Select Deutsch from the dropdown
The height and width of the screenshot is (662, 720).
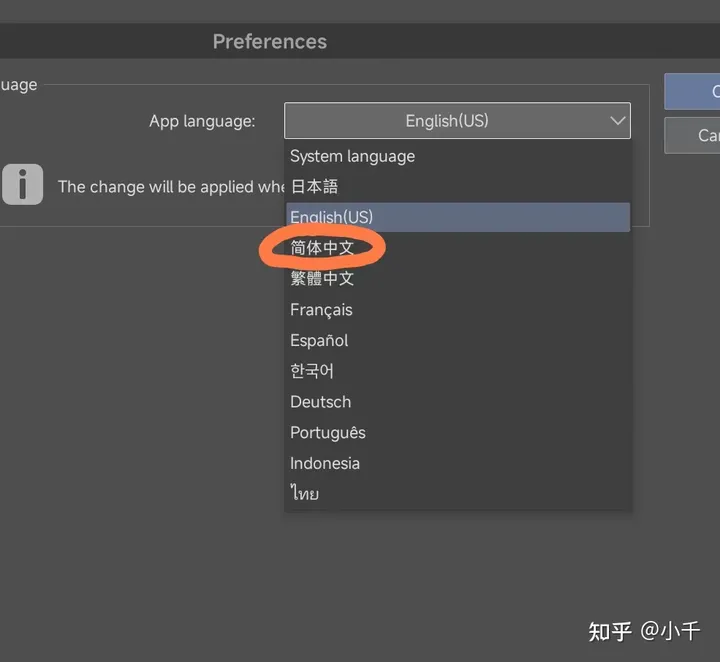click(x=320, y=402)
